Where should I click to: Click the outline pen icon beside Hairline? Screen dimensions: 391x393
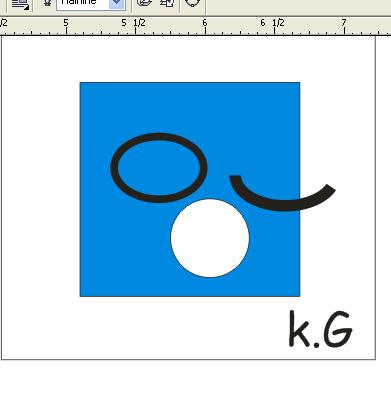pyautogui.click(x=47, y=3)
